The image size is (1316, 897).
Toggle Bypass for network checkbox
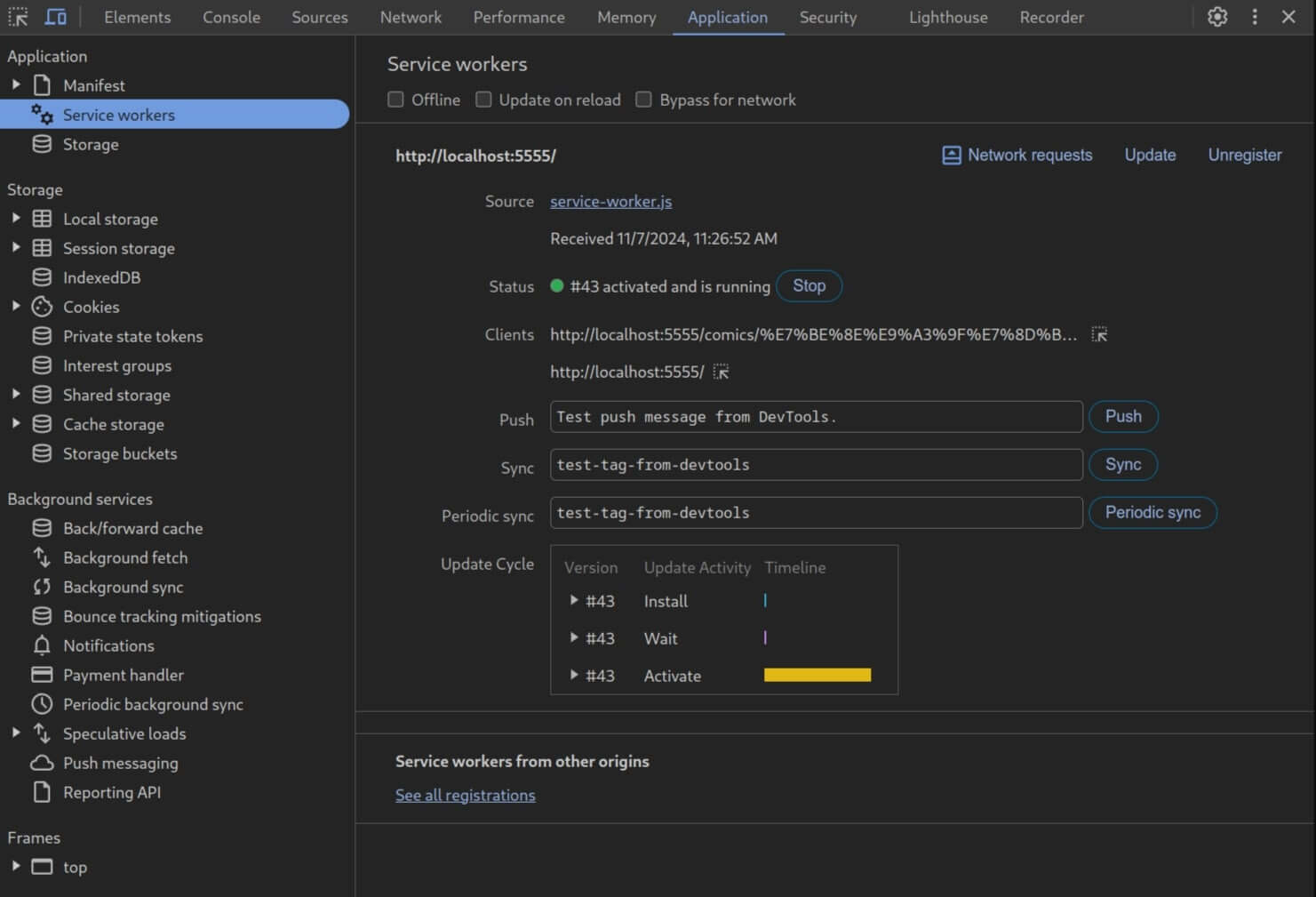click(x=644, y=100)
